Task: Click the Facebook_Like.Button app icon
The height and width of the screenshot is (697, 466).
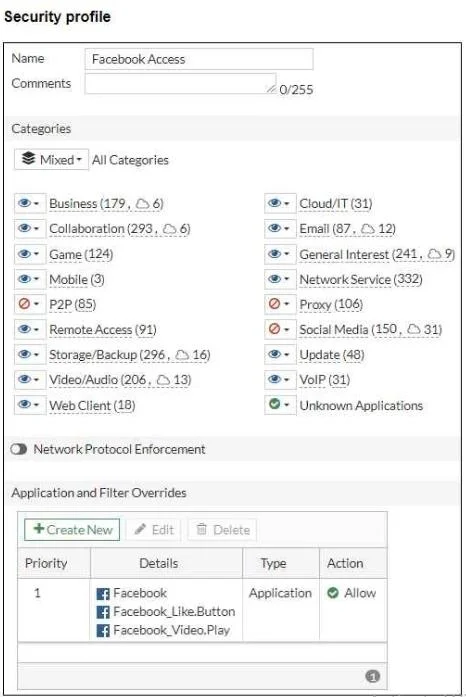Action: click(103, 612)
